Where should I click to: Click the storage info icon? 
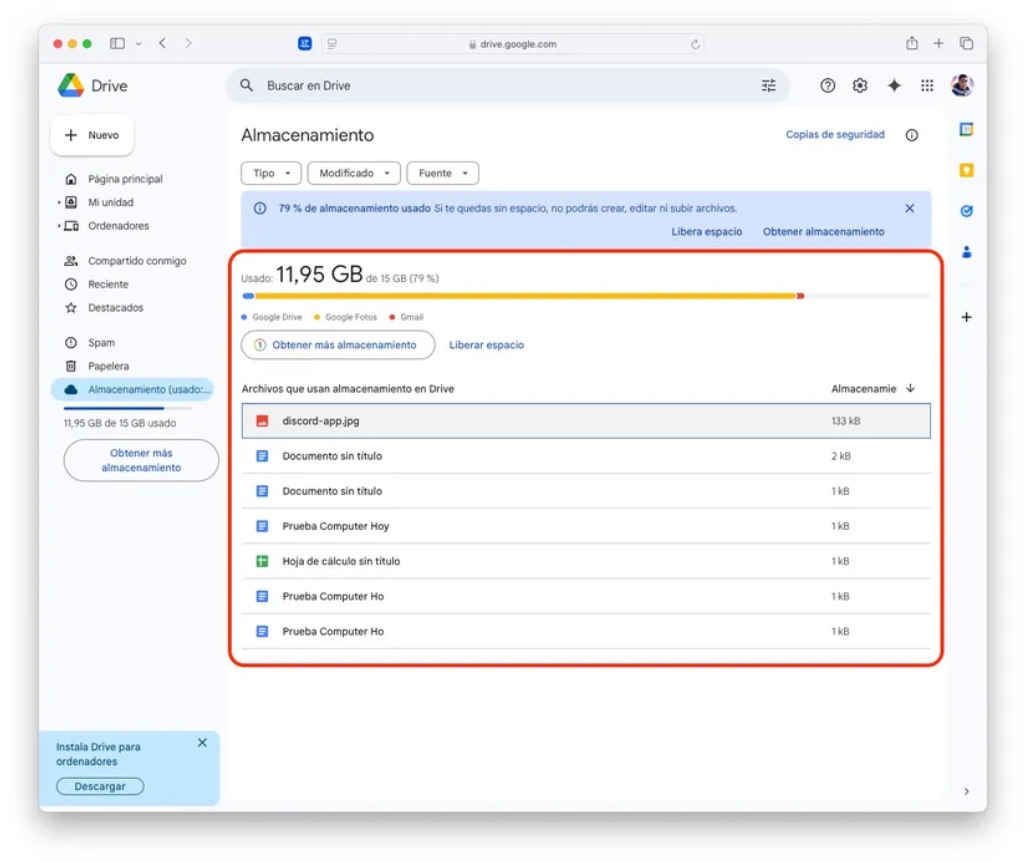pyautogui.click(x=911, y=135)
